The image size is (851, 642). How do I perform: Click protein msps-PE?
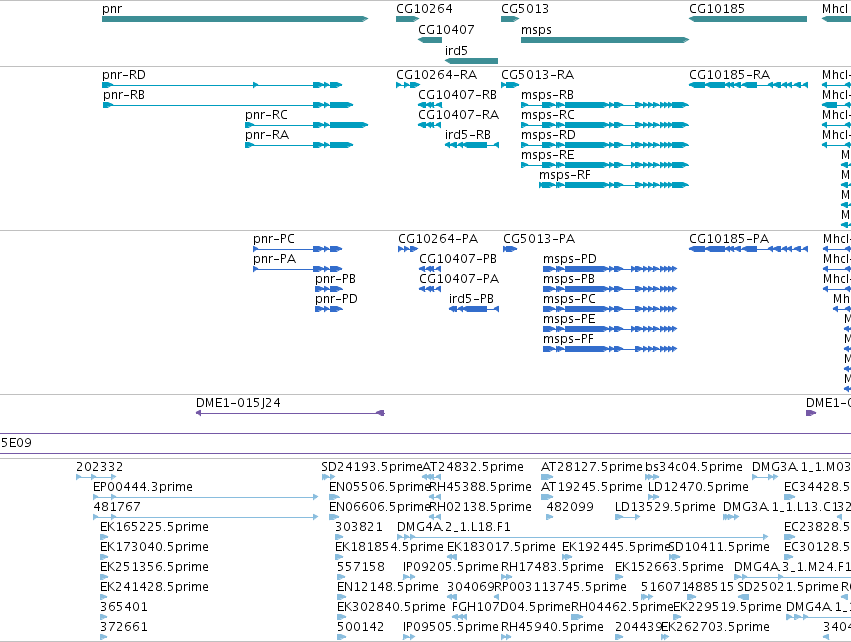pos(610,329)
